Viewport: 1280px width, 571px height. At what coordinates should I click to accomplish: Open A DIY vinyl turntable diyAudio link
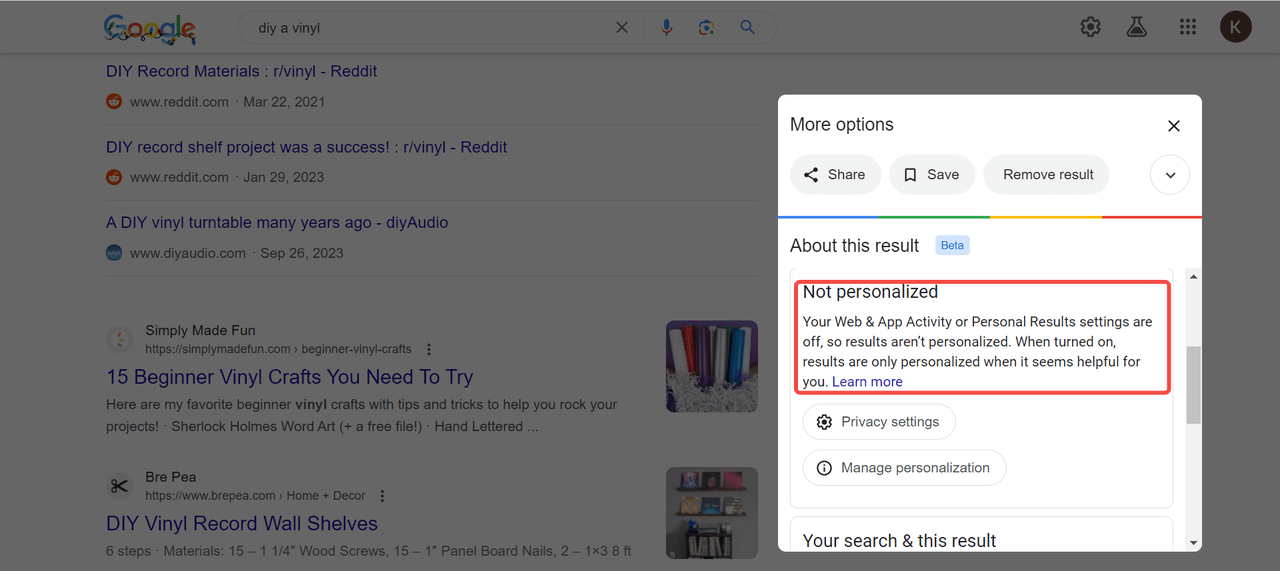tap(277, 222)
